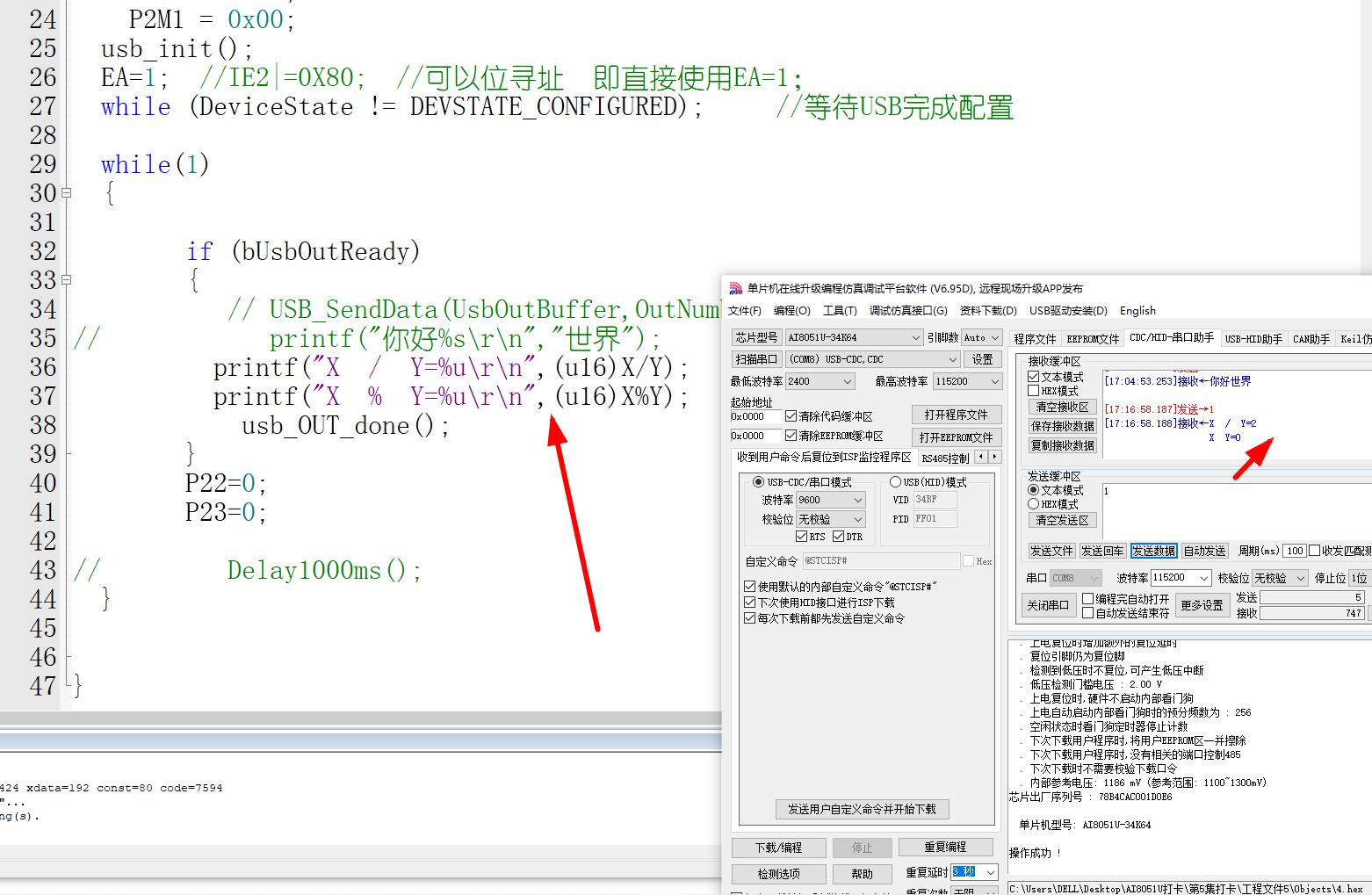This screenshot has width=1372, height=895.
Task: Click 保存接收数据 button
Action: 1062,426
